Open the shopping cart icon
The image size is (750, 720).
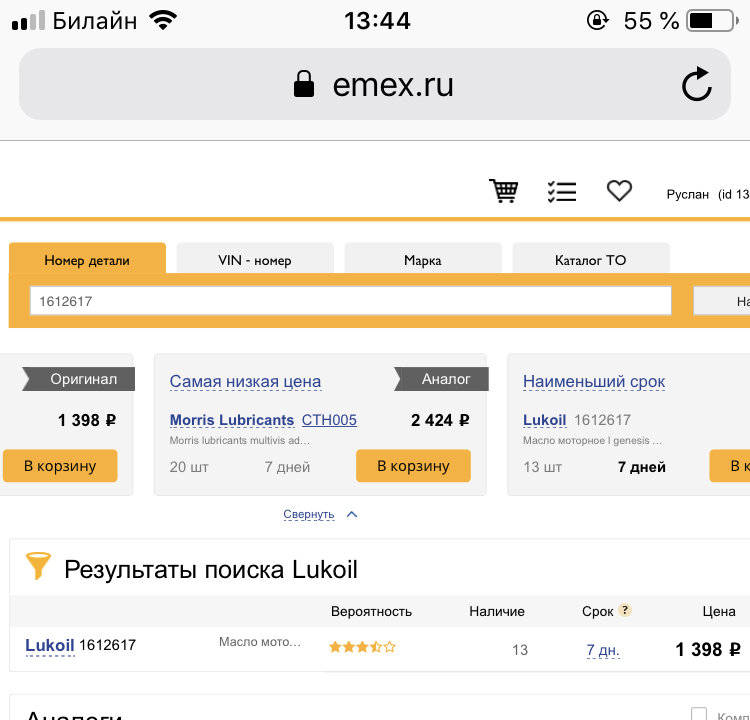click(x=504, y=191)
